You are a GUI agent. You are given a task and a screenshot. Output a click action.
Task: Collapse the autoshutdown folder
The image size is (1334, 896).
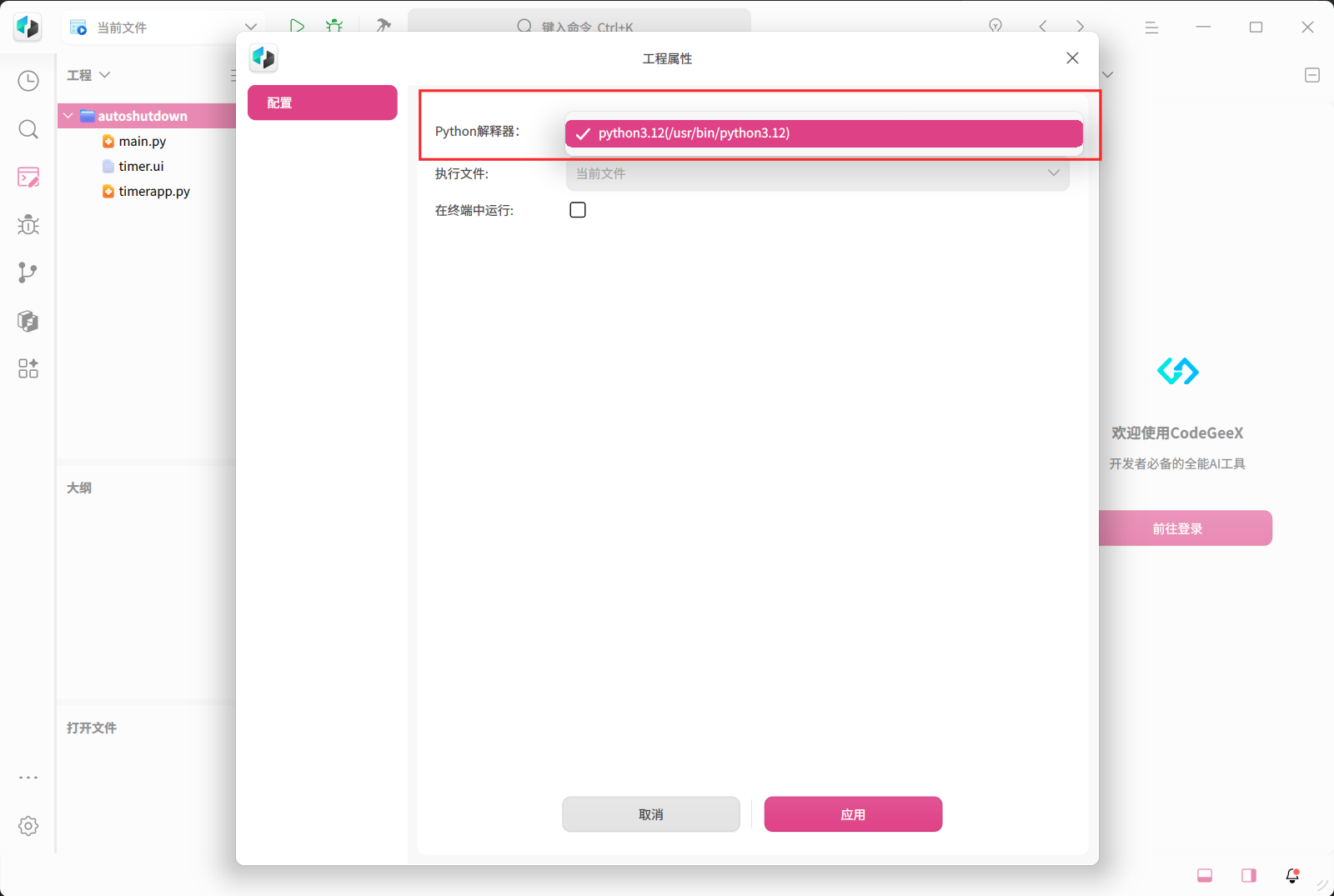pos(68,116)
